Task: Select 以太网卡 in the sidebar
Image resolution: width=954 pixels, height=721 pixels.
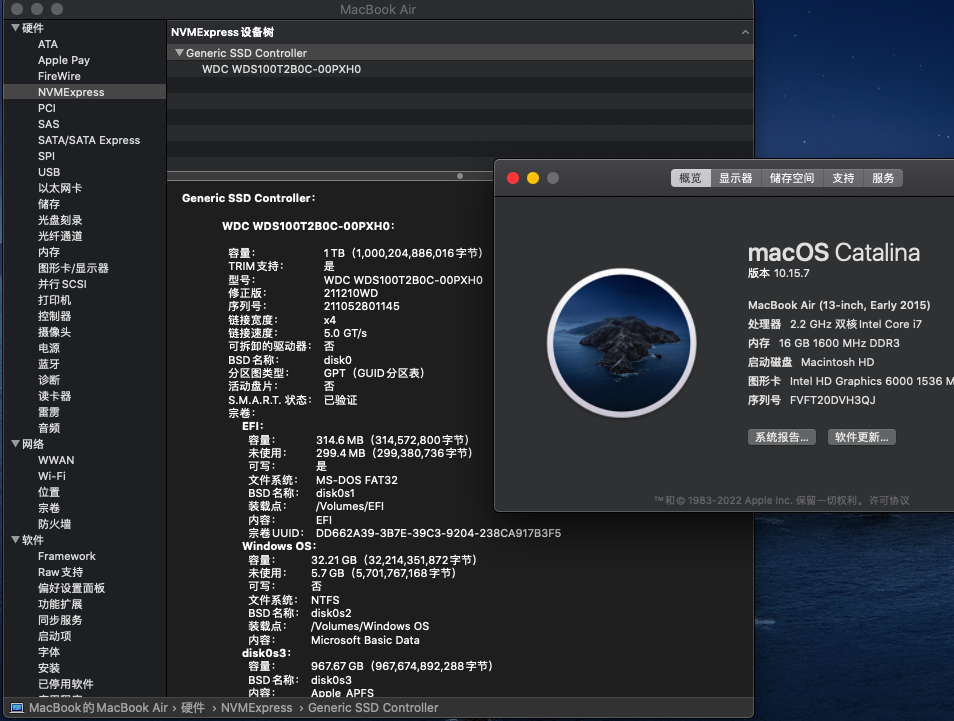Action: (60, 188)
